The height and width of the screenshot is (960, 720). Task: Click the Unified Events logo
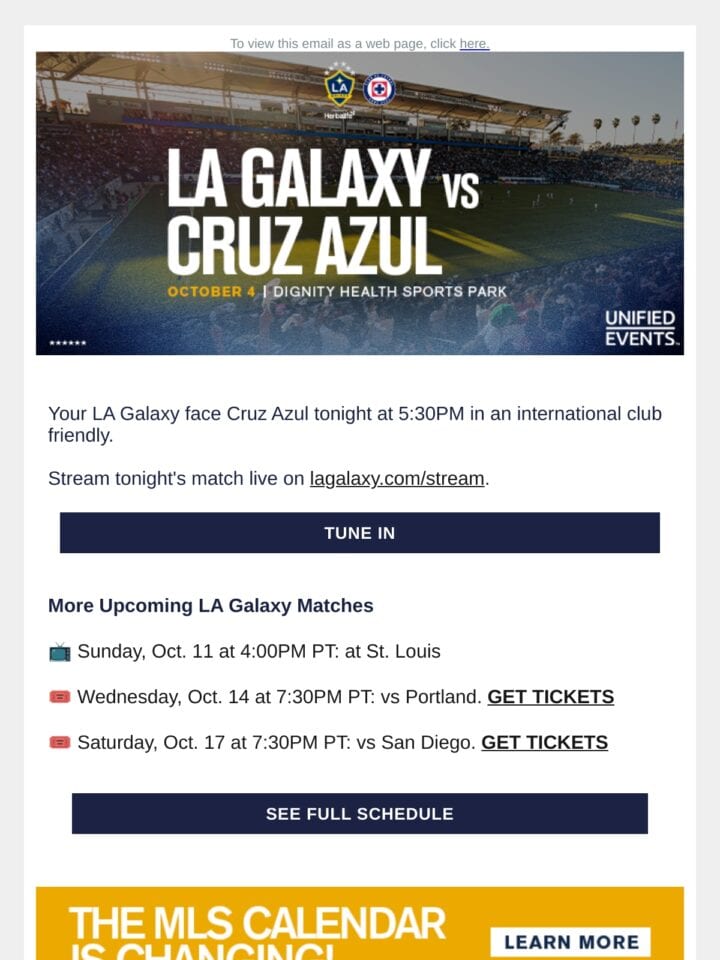(642, 328)
